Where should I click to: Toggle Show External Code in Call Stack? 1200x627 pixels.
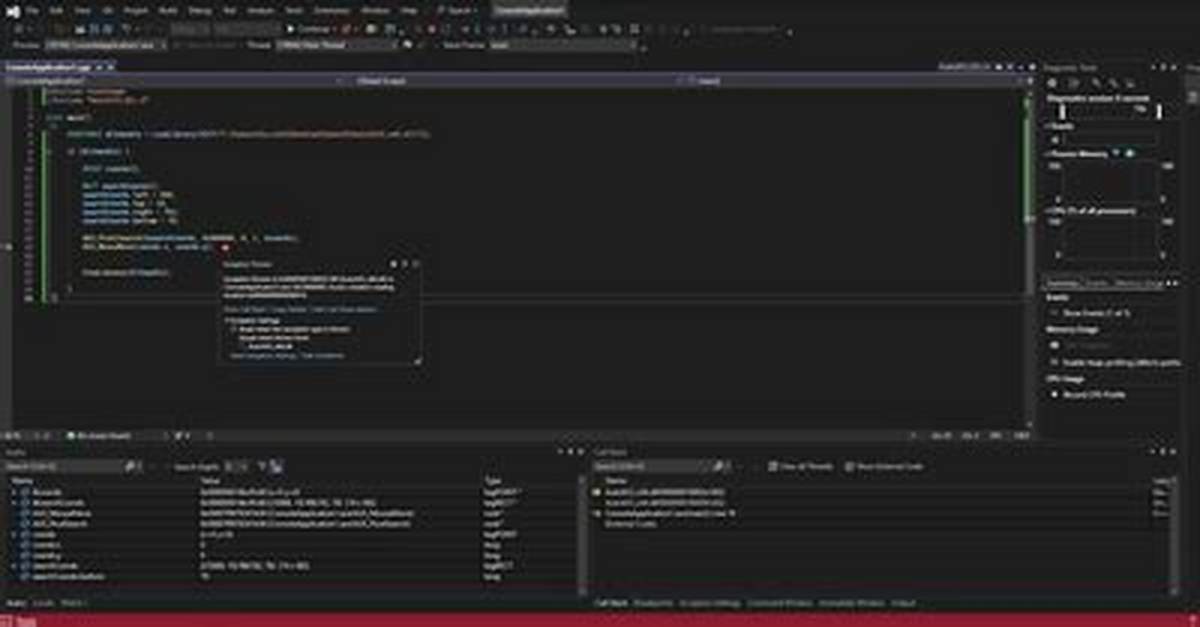click(884, 466)
